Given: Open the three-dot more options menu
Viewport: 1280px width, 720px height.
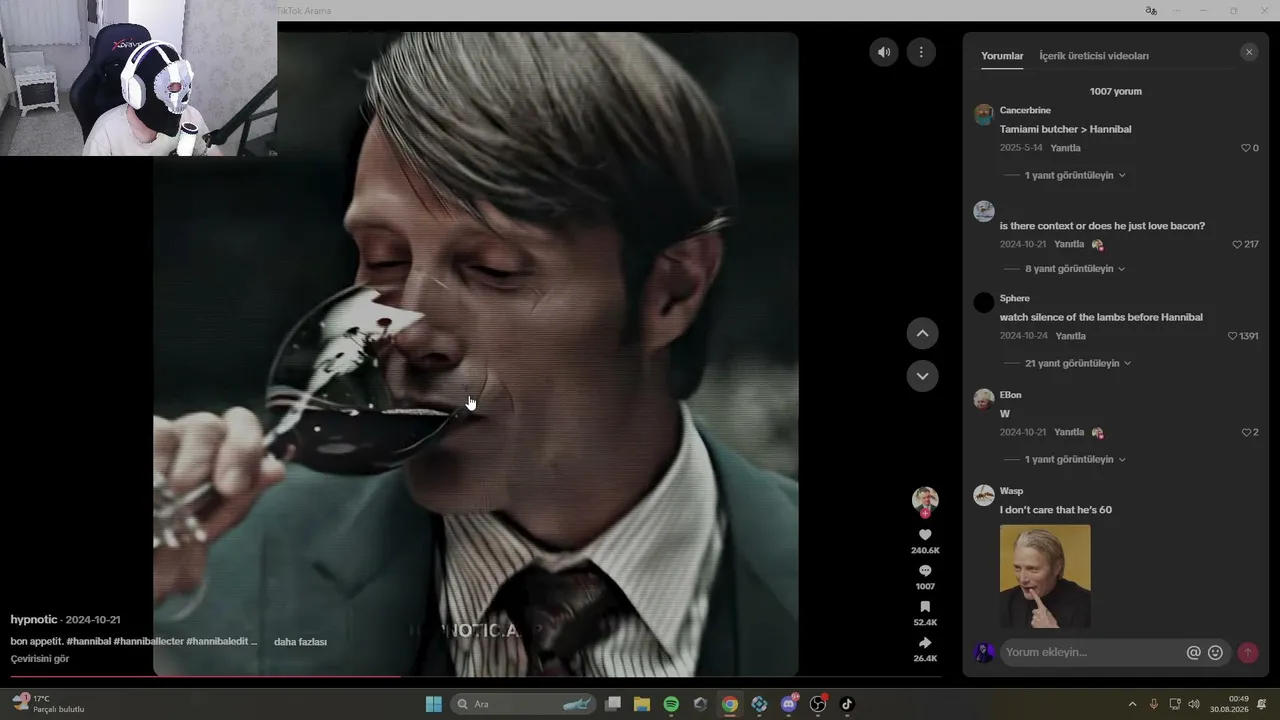Looking at the screenshot, I should [921, 52].
